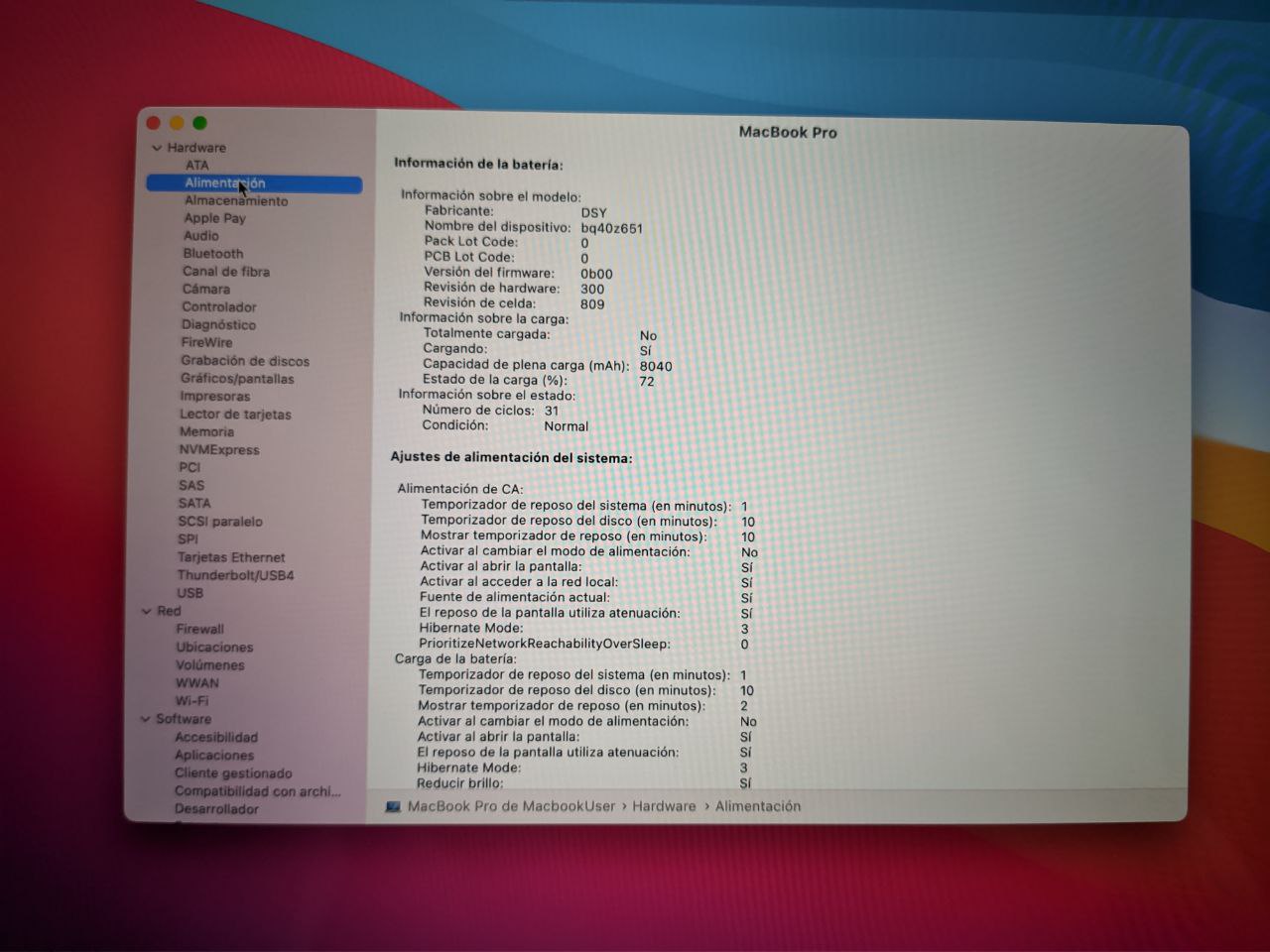Open Impresoras hardware info

point(214,397)
